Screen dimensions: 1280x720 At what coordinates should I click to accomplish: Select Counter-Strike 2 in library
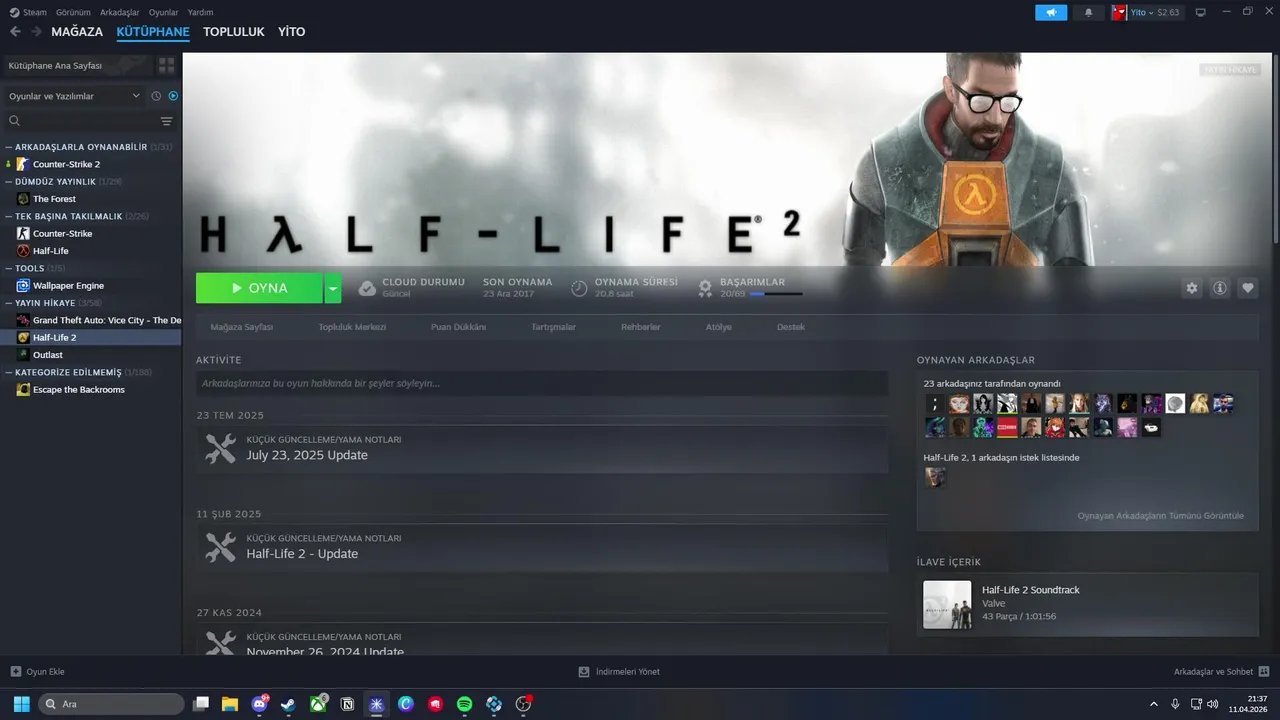91,164
